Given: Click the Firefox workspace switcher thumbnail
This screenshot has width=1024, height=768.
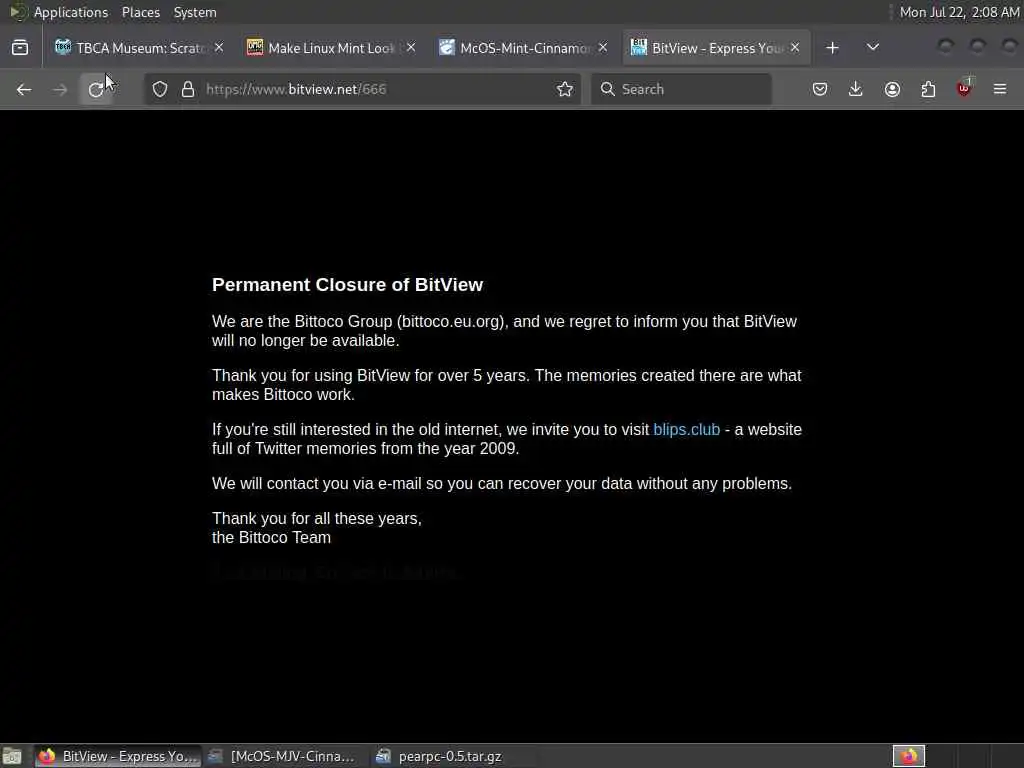Looking at the screenshot, I should [x=908, y=756].
